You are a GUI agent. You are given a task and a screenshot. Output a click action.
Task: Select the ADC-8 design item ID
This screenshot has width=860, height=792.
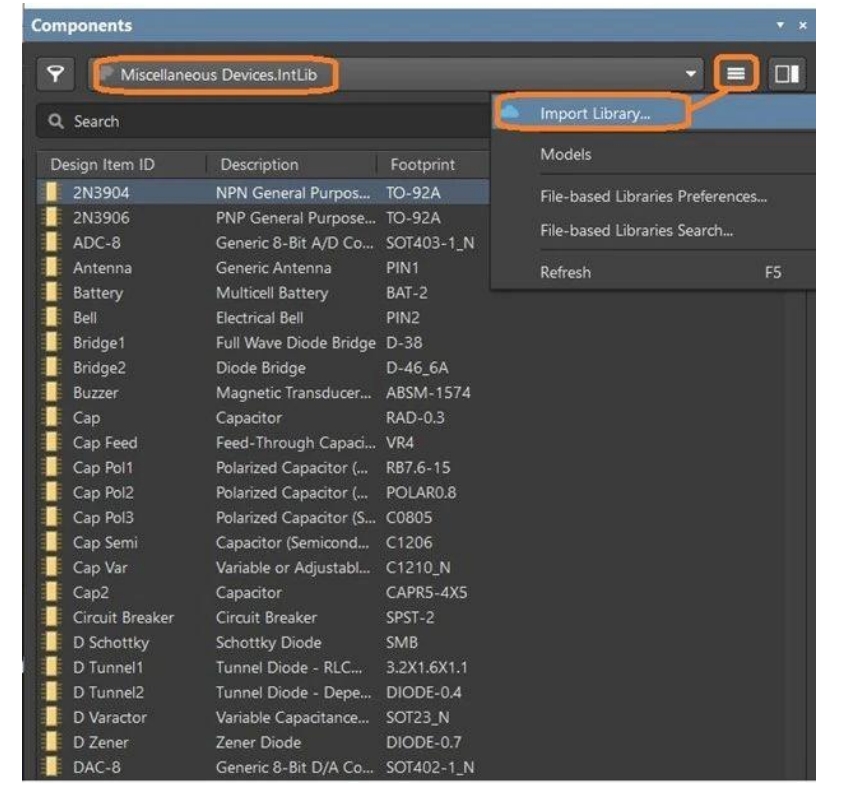97,242
